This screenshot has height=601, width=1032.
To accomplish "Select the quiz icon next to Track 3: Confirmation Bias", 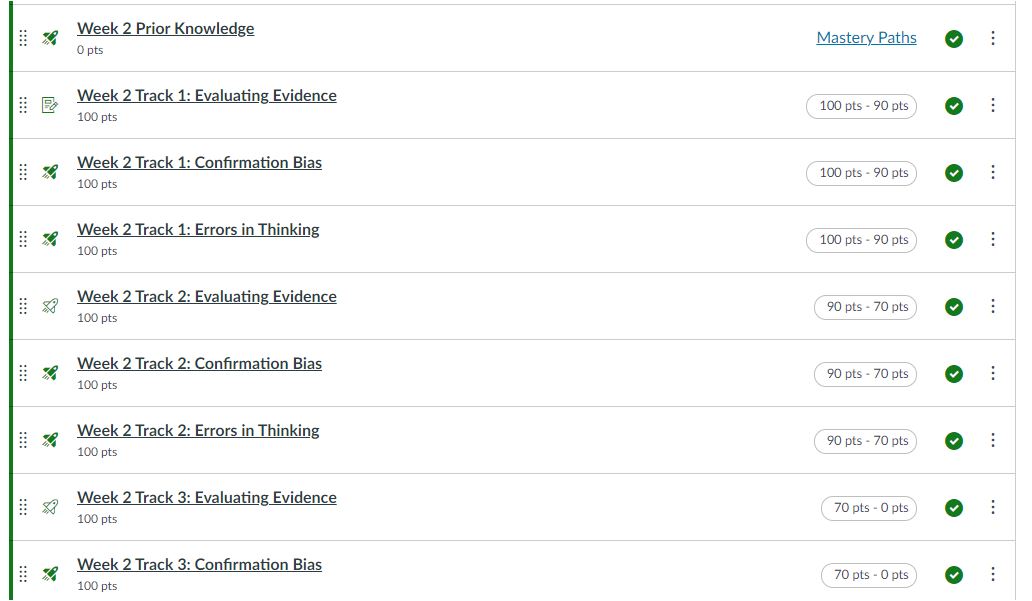I will [49, 573].
